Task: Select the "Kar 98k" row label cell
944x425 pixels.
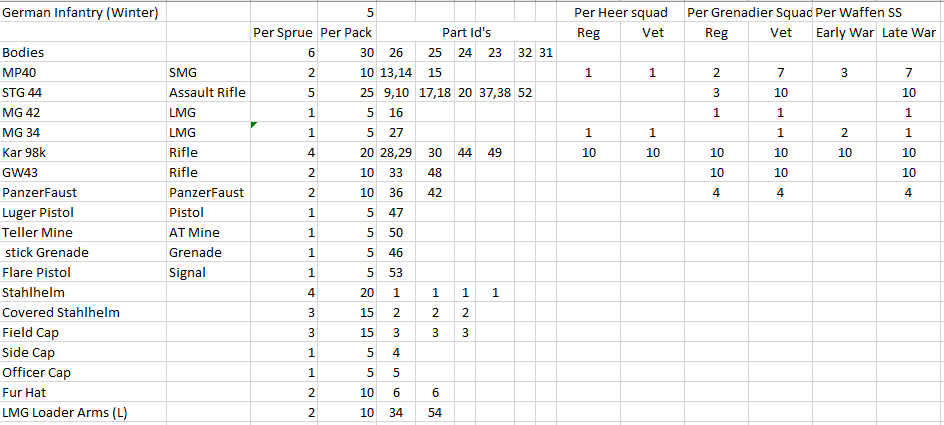Action: click(82, 152)
